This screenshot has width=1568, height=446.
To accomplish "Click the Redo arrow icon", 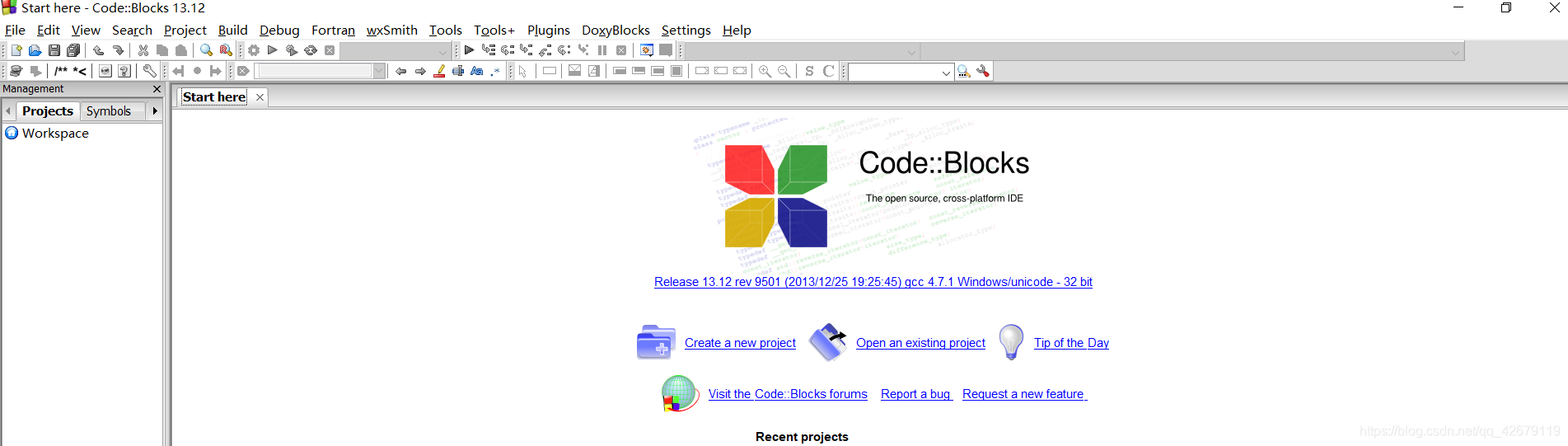I will tap(118, 50).
